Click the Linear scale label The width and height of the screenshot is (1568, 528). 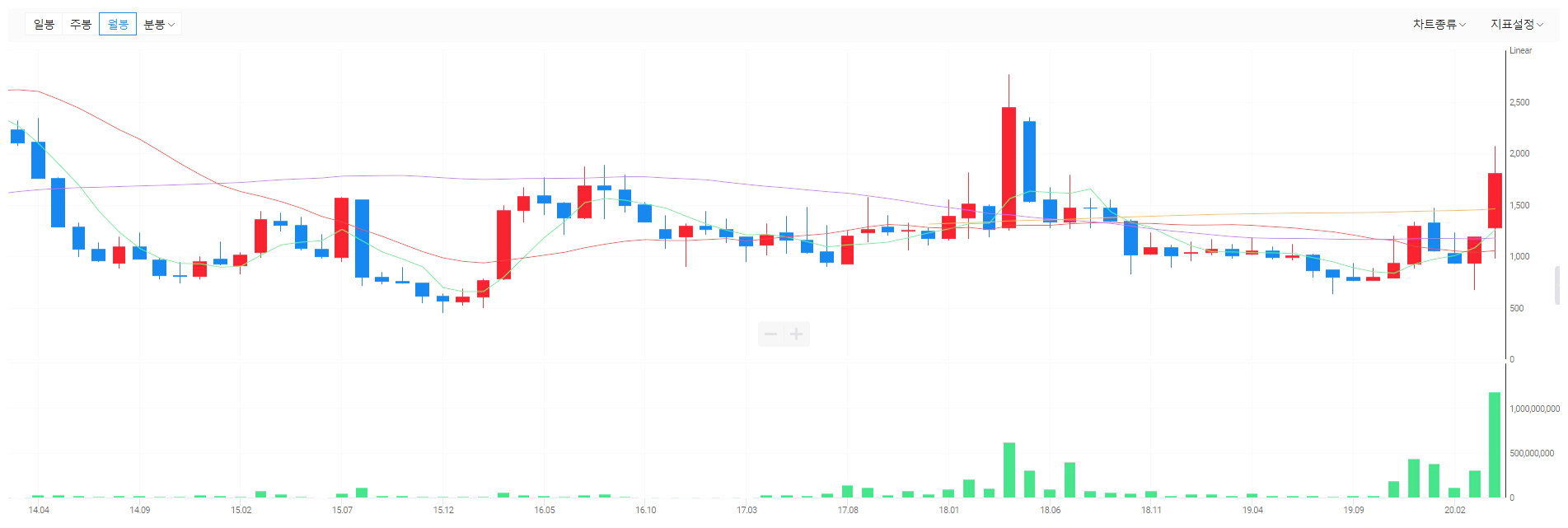point(1520,51)
